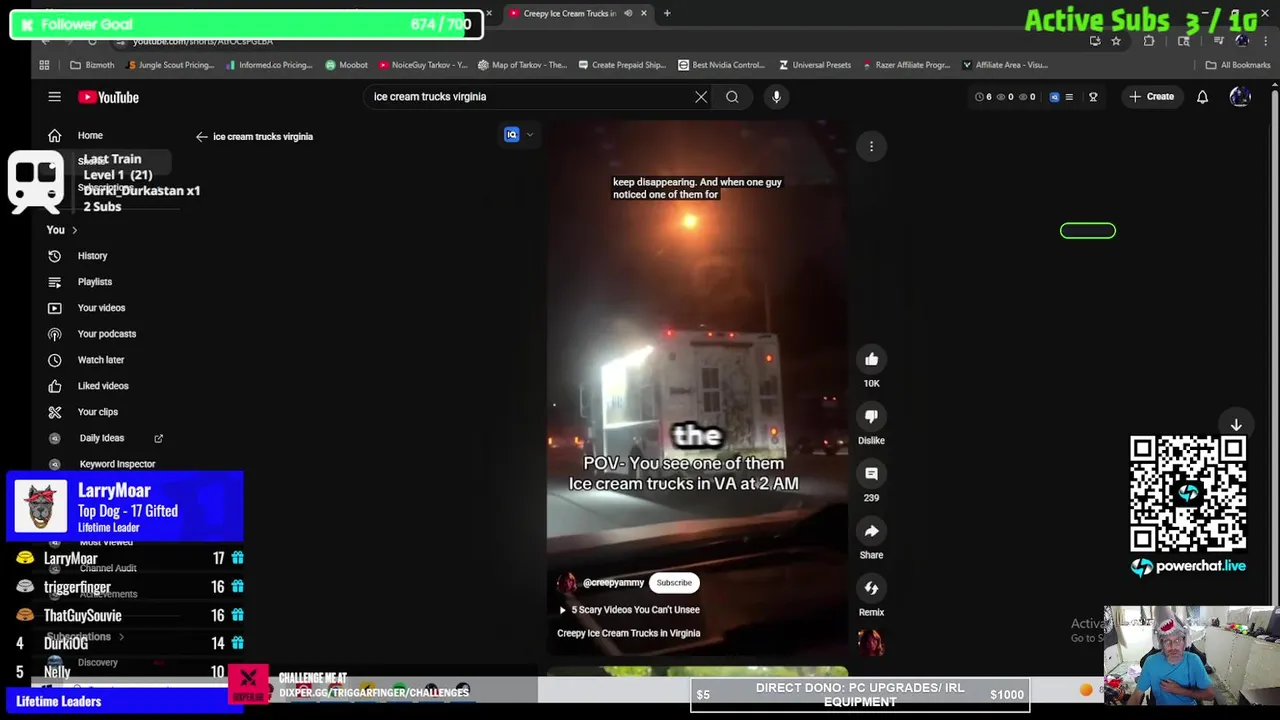
Task: Open Home in the sidebar
Action: [x=90, y=136]
